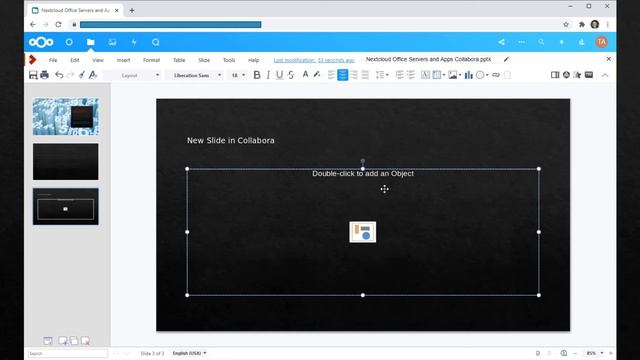Rename the document using the pencil icon
The width and height of the screenshot is (640, 360).
click(506, 59)
